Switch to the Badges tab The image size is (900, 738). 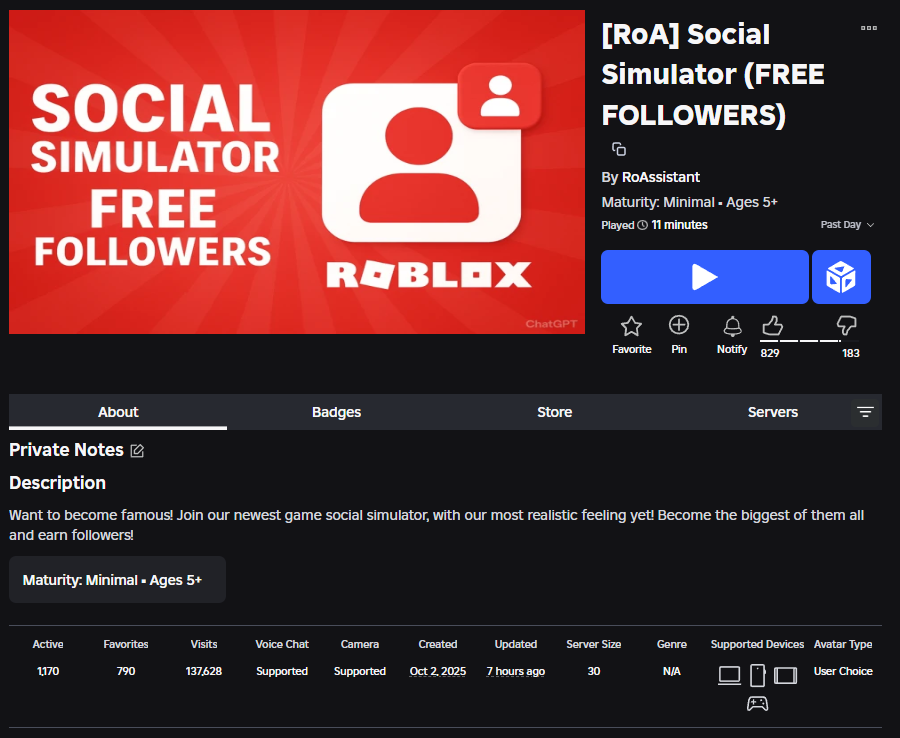tap(336, 412)
